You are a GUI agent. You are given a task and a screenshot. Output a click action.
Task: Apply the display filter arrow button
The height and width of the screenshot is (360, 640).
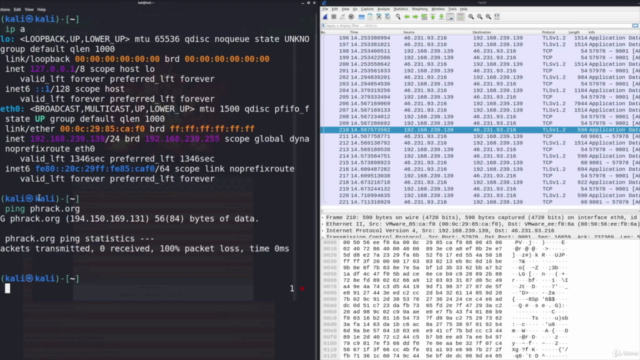click(x=636, y=26)
